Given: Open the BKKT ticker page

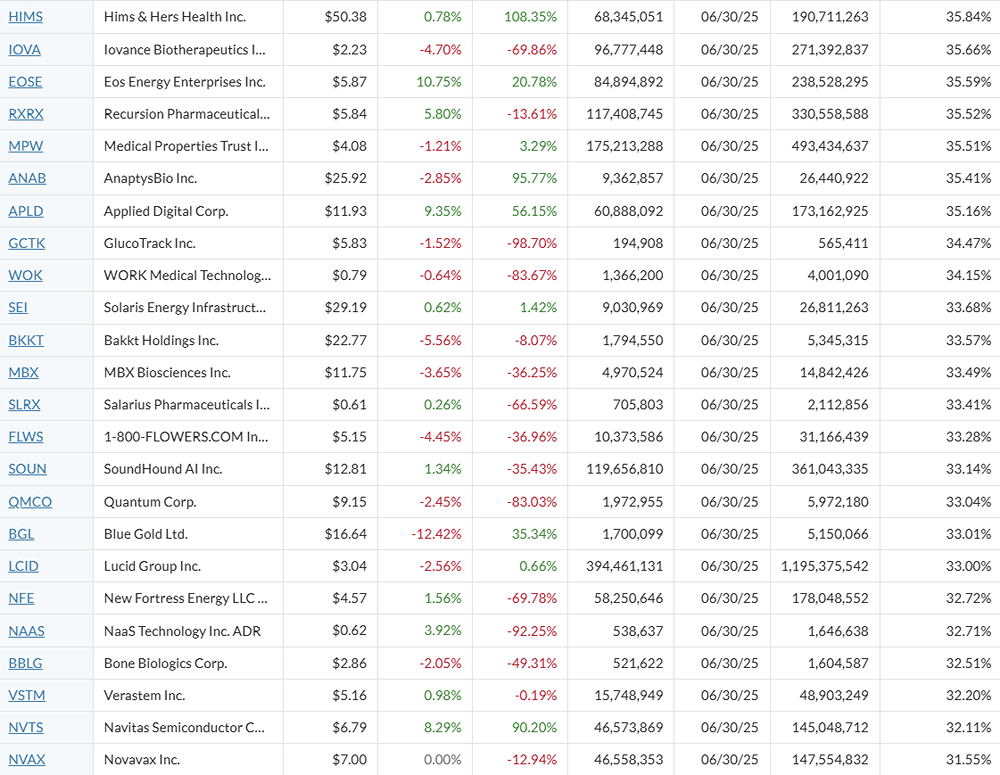Looking at the screenshot, I should coord(26,340).
